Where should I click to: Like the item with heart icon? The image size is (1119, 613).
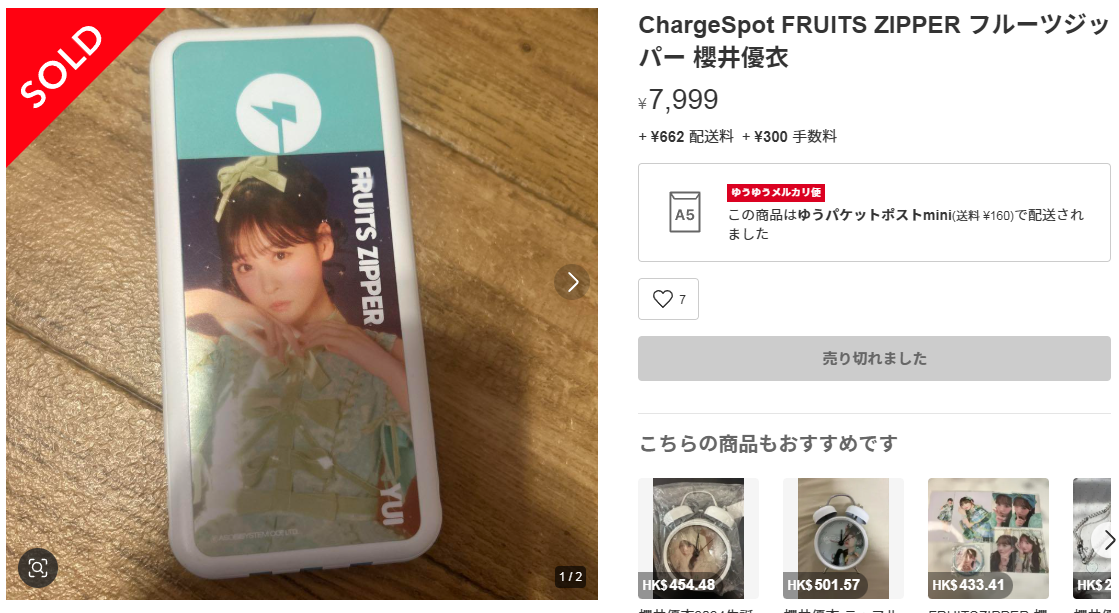668,299
